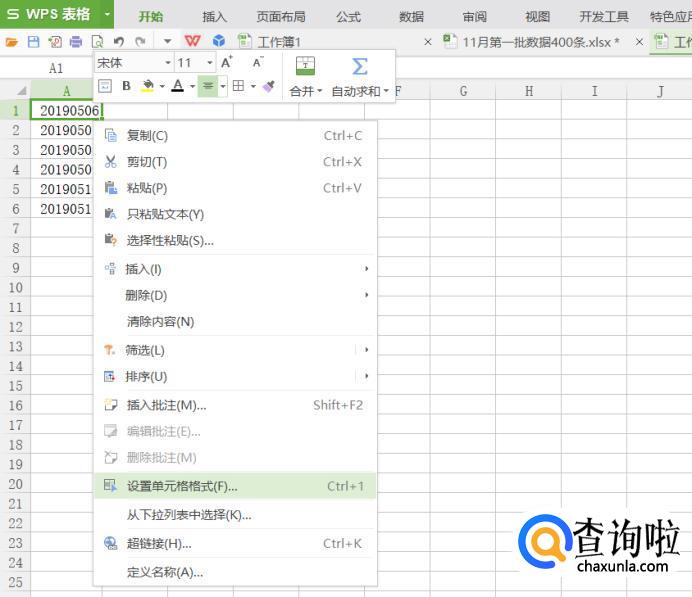Viewport: 692px width, 597px height.
Task: Switch to the 视图 ribbon tab
Action: pyautogui.click(x=538, y=17)
